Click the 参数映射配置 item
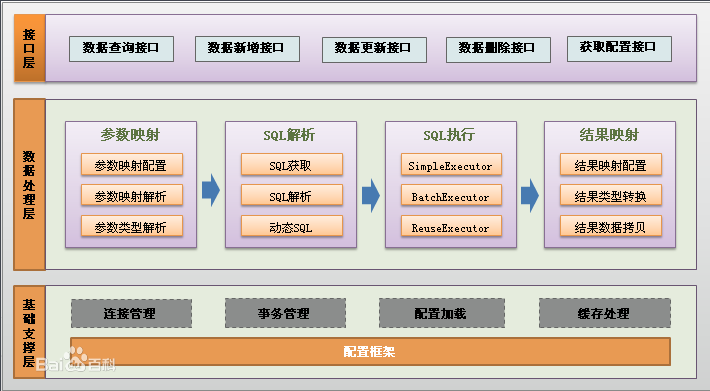Viewport: 710px width, 391px height. [x=132, y=165]
